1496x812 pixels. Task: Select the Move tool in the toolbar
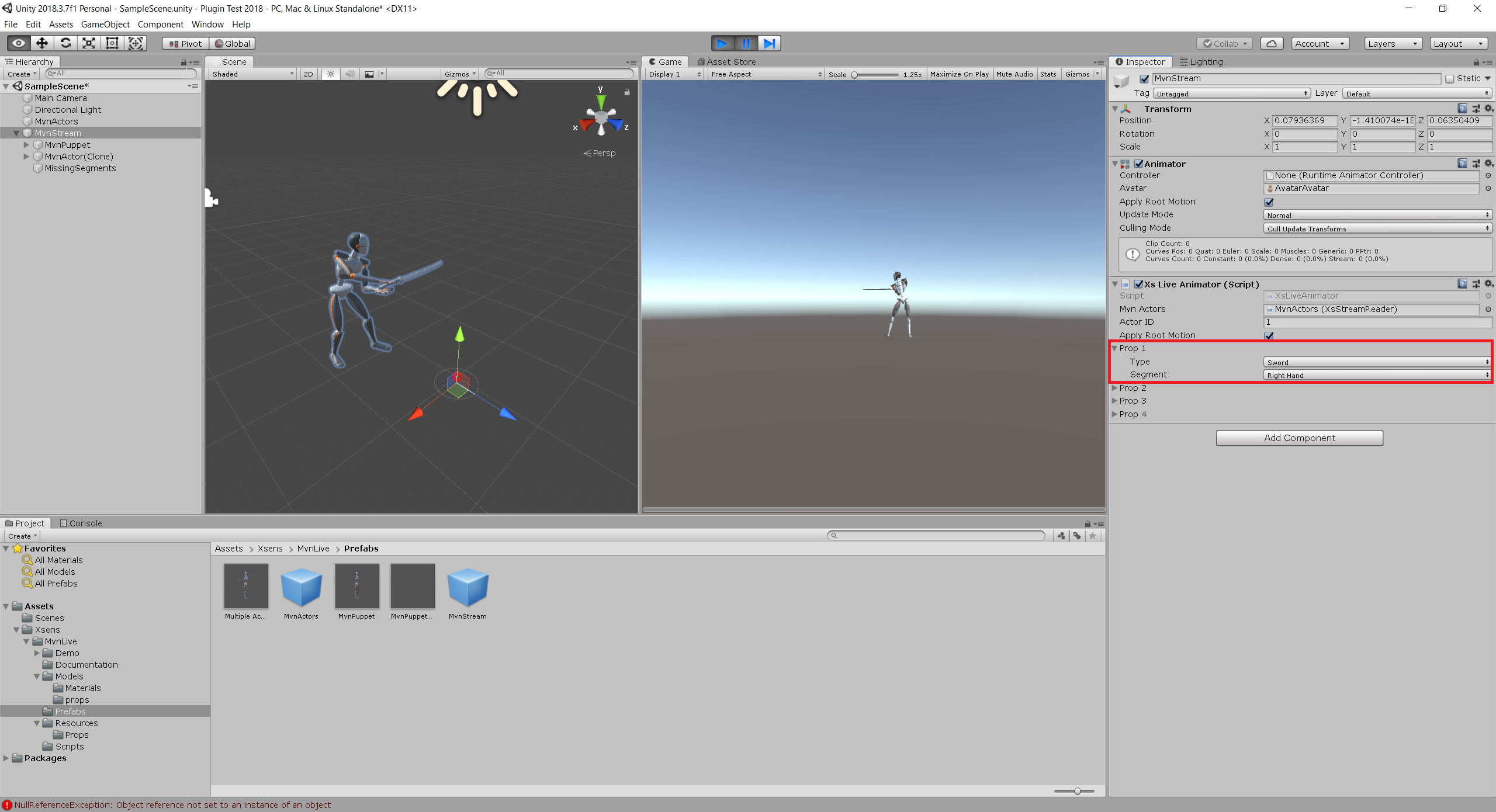[x=41, y=43]
